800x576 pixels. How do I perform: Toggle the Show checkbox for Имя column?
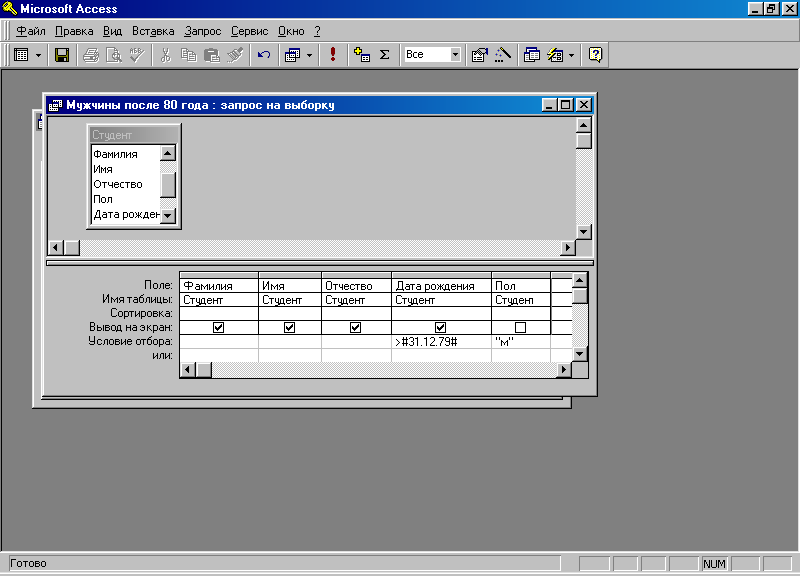pos(289,328)
